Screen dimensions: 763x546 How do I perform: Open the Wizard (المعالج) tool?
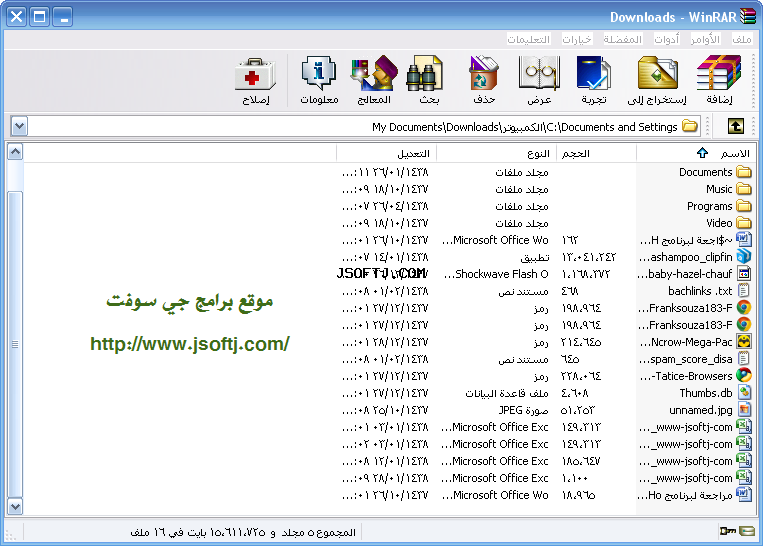tap(374, 79)
